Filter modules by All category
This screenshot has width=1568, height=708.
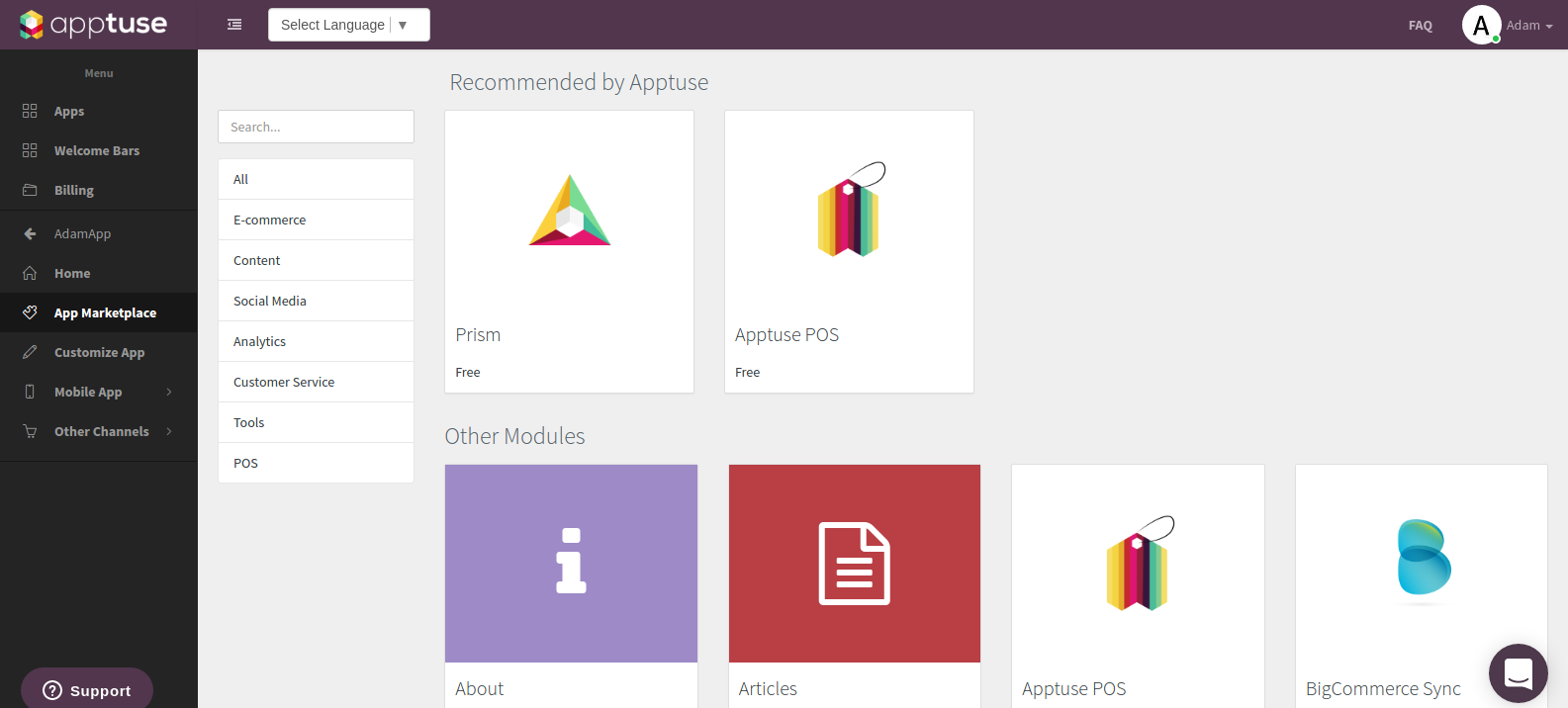click(316, 179)
